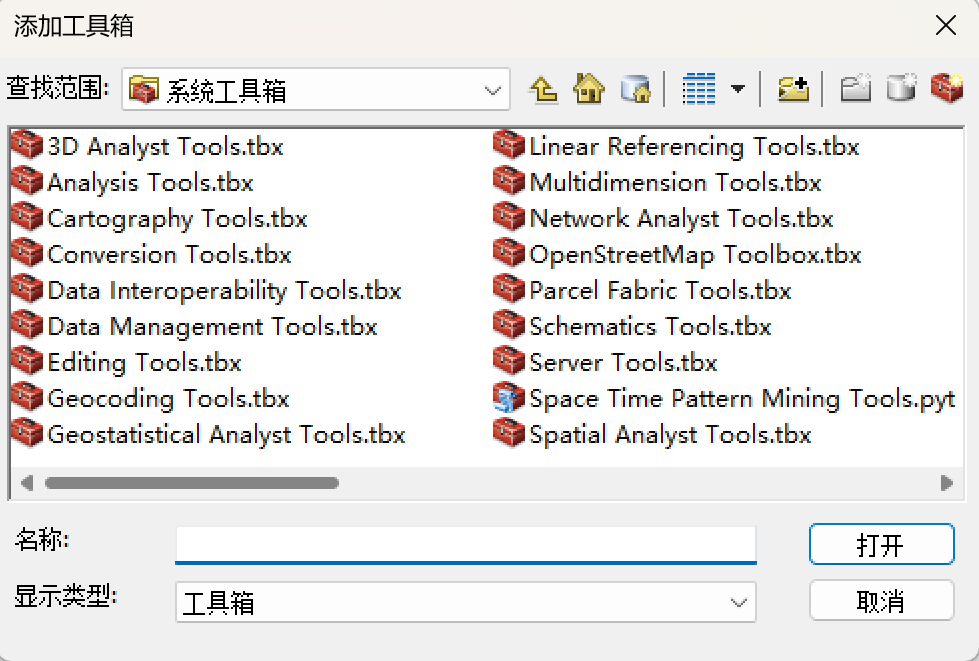The width and height of the screenshot is (979, 661).
Task: Go up one level with arrow icon
Action: (543, 89)
